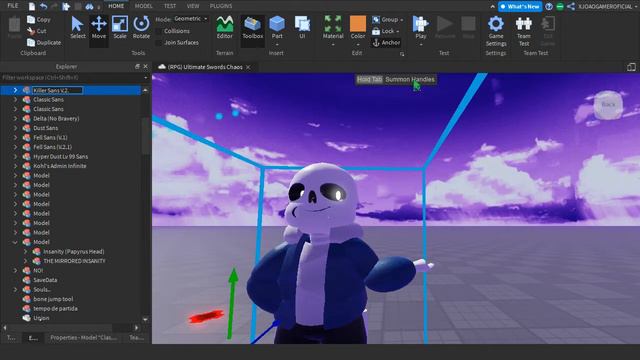Select the Fell Sans (V.2.1) item

[52, 147]
